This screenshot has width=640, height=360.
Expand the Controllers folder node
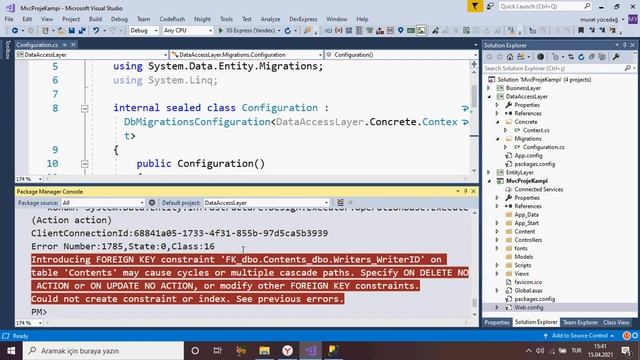click(x=498, y=240)
